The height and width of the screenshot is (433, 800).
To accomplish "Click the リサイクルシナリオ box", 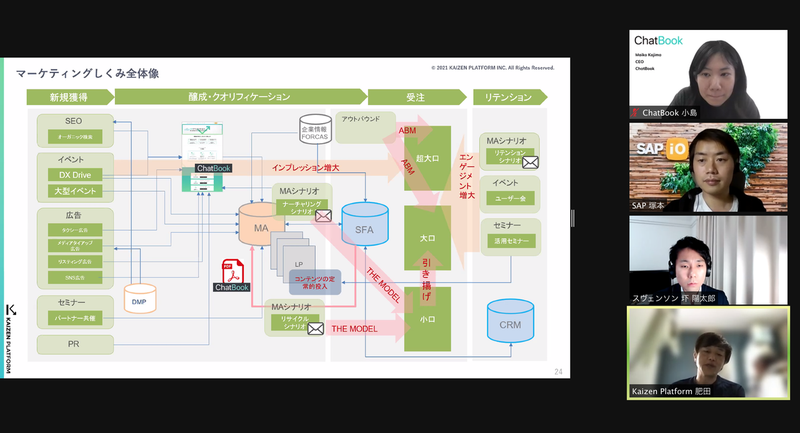I will (x=295, y=322).
